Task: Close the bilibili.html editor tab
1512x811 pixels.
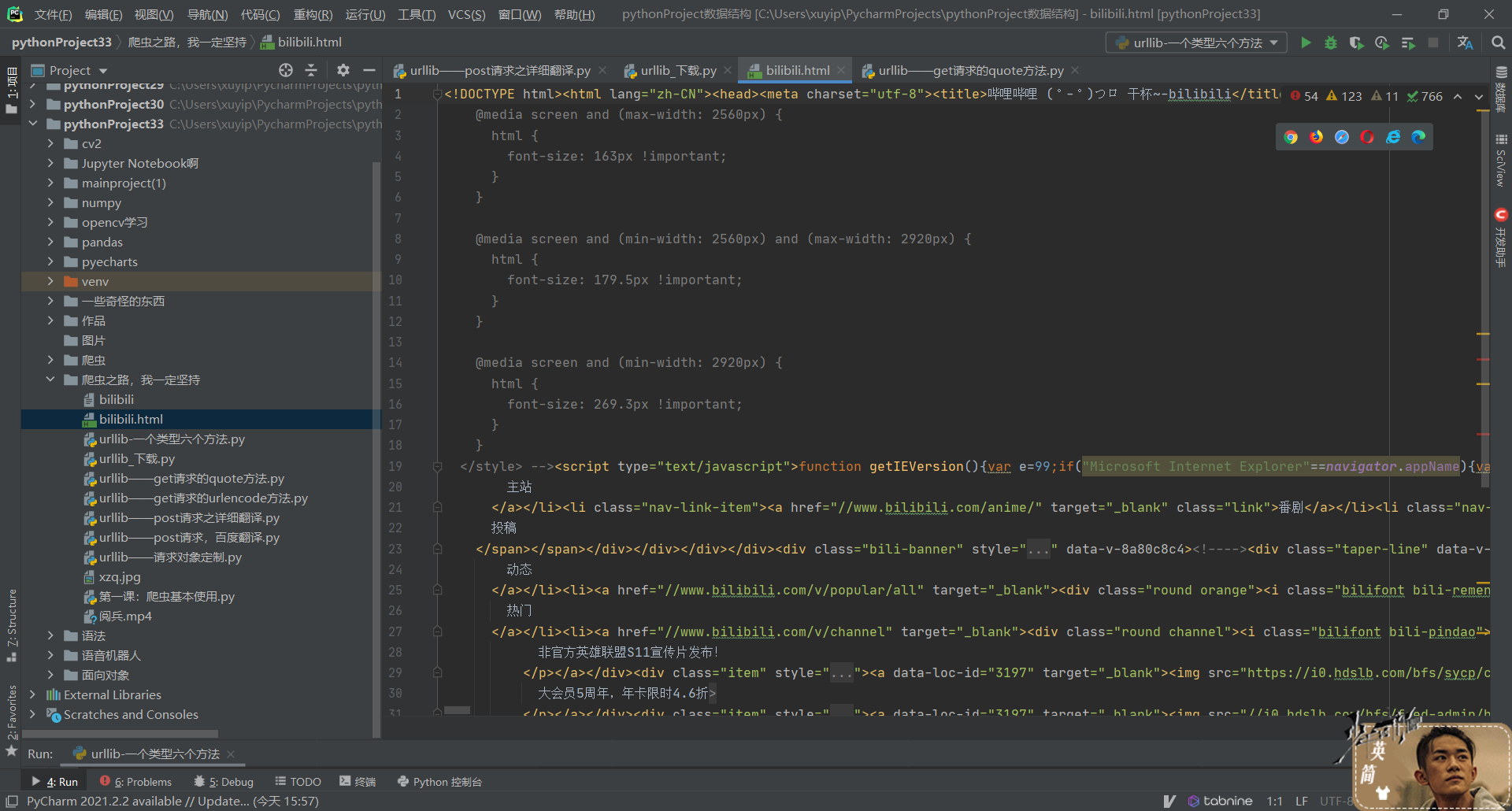Action: coord(841,70)
